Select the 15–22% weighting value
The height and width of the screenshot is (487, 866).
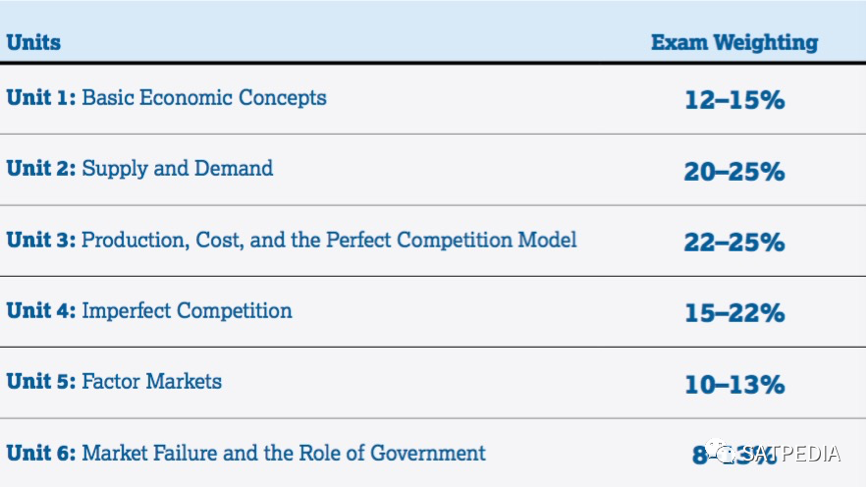tap(735, 313)
